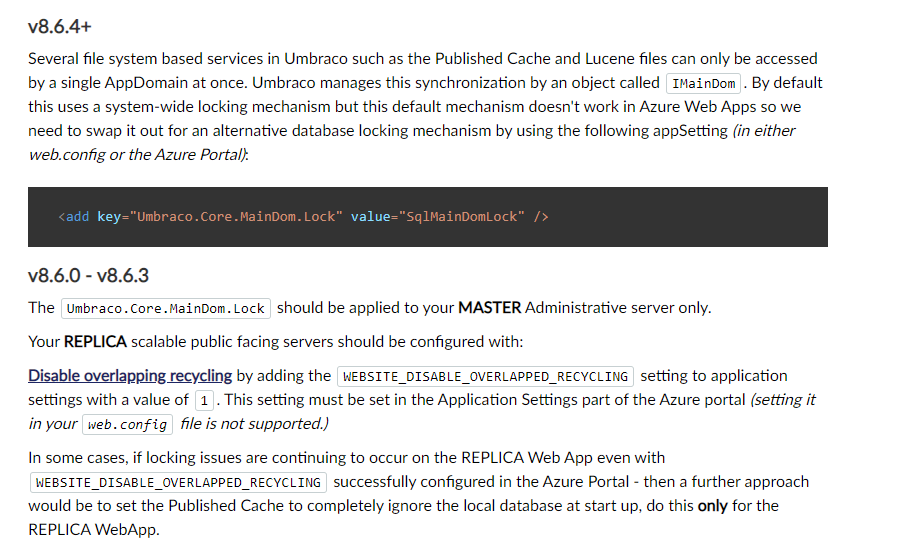Click the bold word REPLICA in 'Your REPLICA'
899x549 pixels.
click(x=95, y=342)
